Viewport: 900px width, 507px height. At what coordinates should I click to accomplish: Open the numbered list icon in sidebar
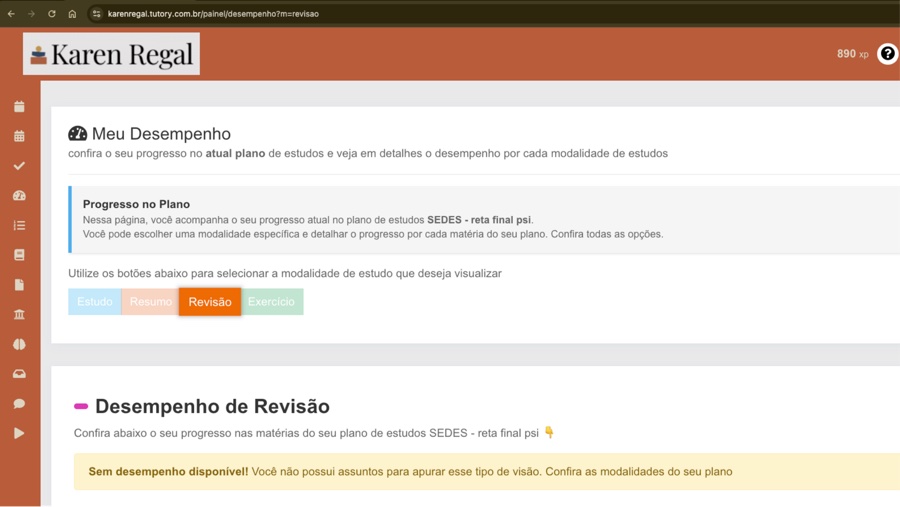20,225
